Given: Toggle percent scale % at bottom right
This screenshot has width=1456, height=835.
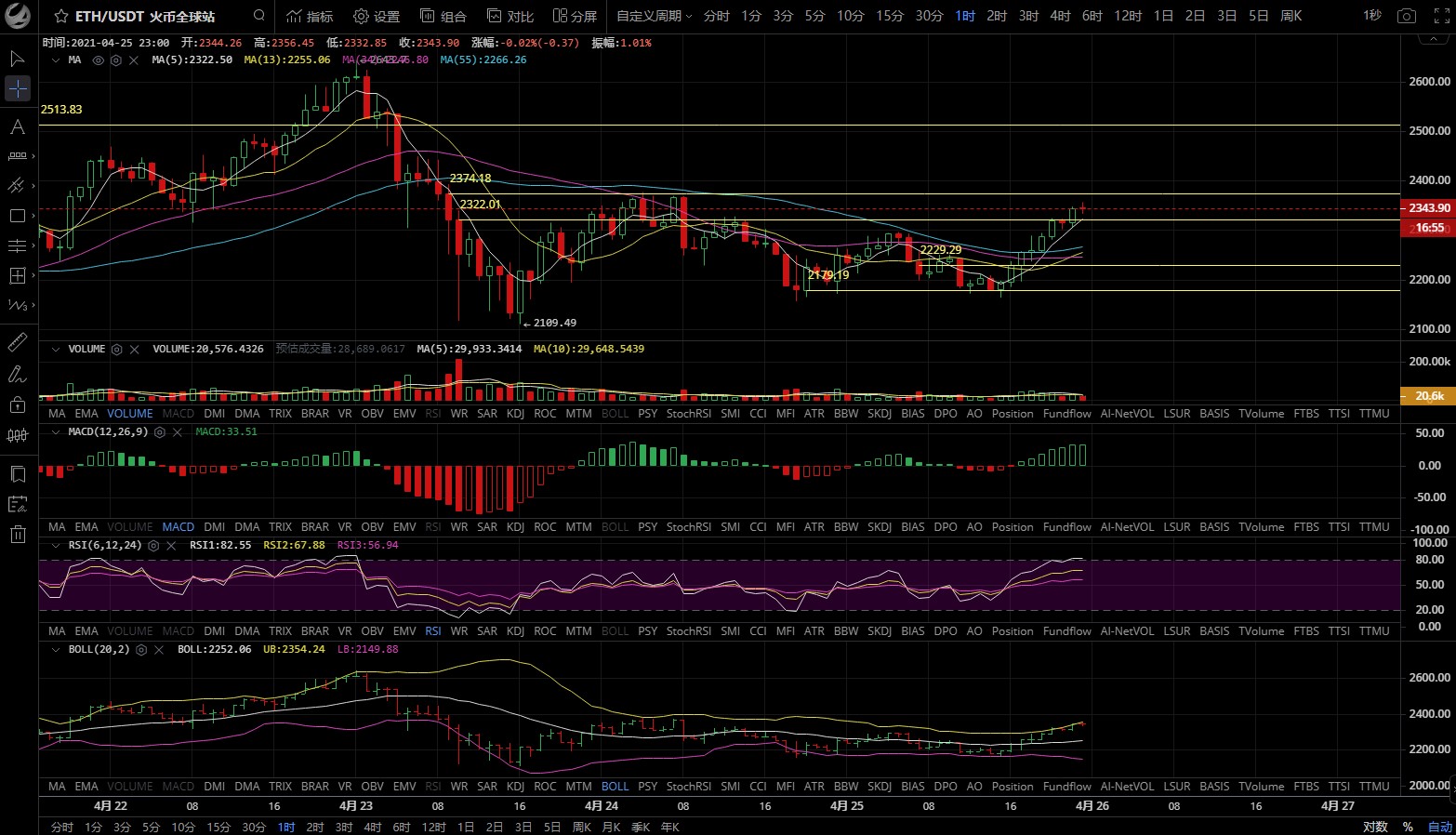Looking at the screenshot, I should click(x=1408, y=827).
